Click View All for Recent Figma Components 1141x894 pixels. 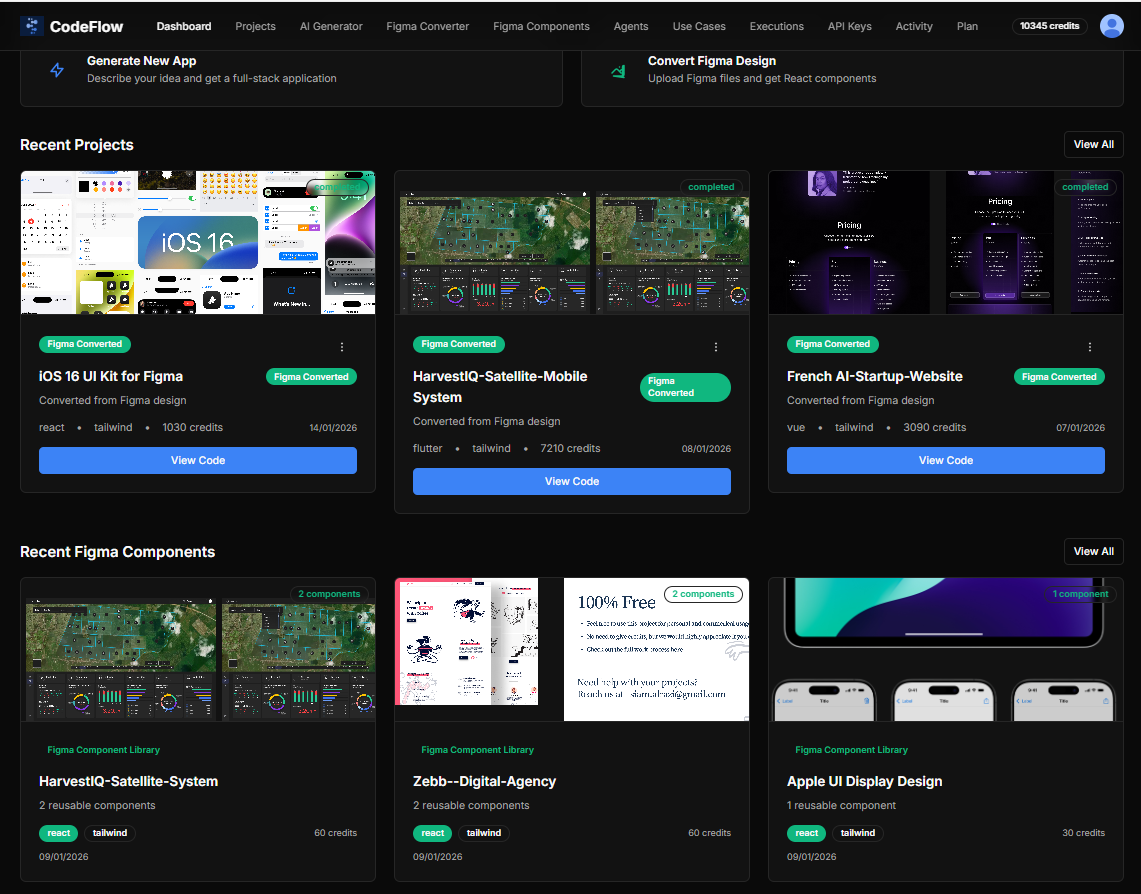tap(1094, 551)
